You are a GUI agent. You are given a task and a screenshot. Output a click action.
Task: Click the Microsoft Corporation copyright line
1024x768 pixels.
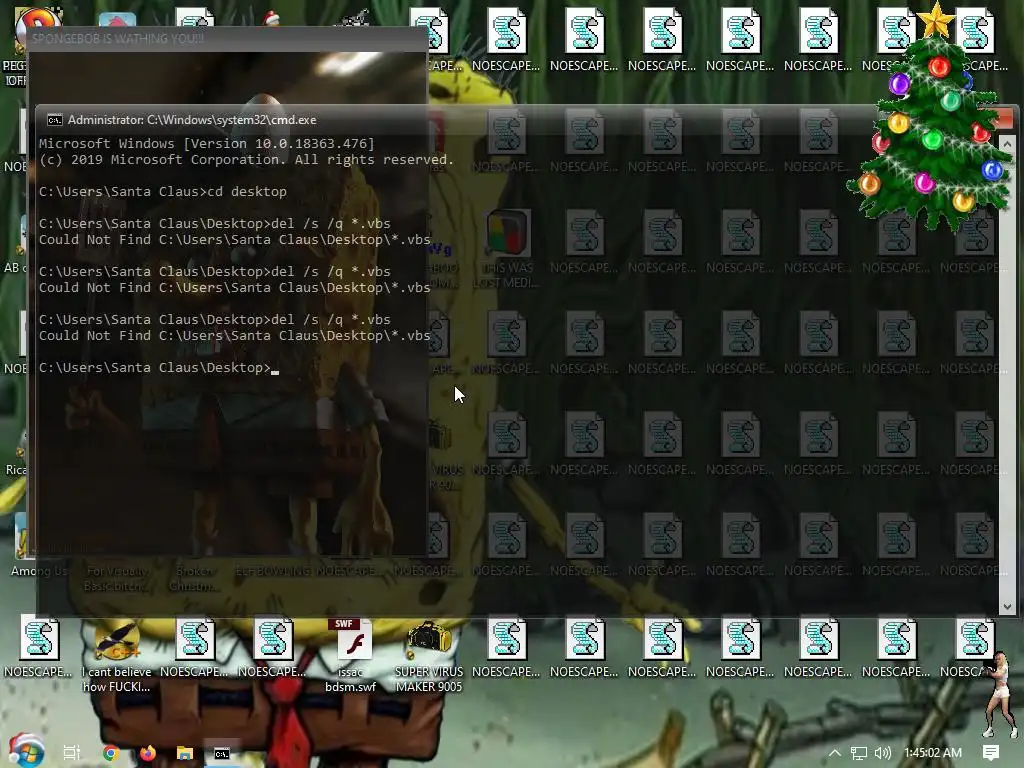point(246,160)
